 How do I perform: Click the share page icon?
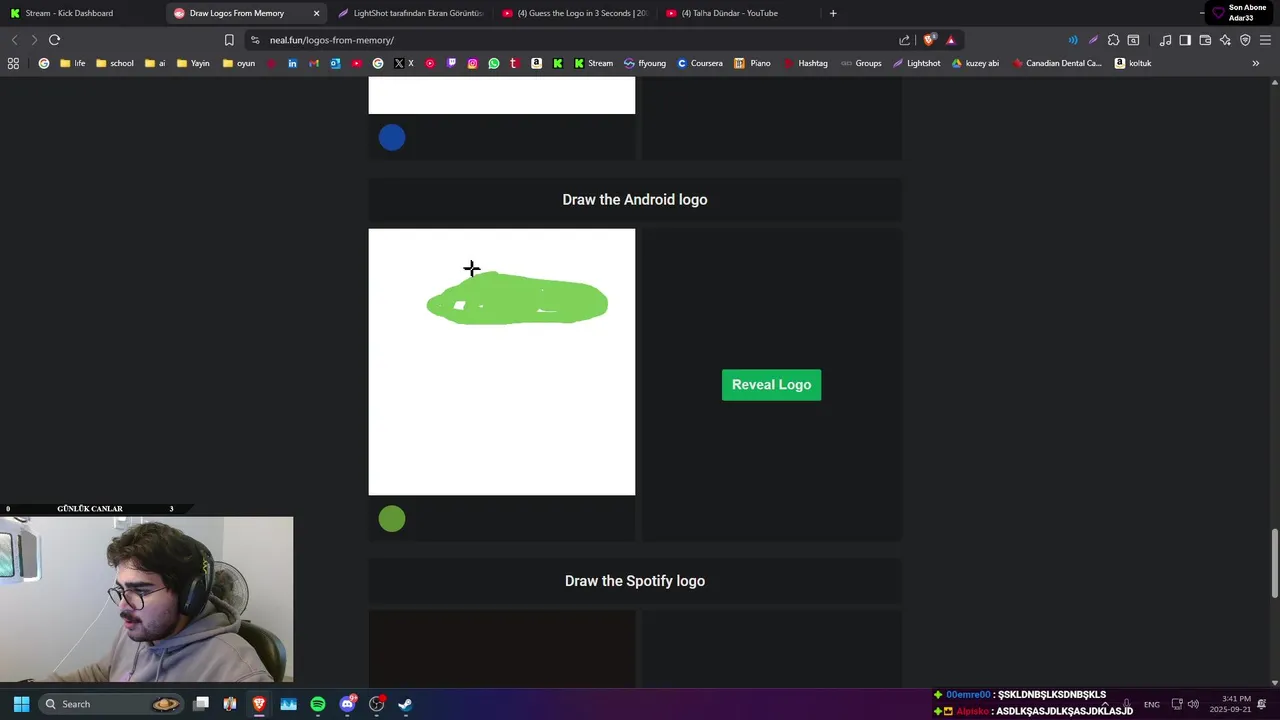coord(905,40)
